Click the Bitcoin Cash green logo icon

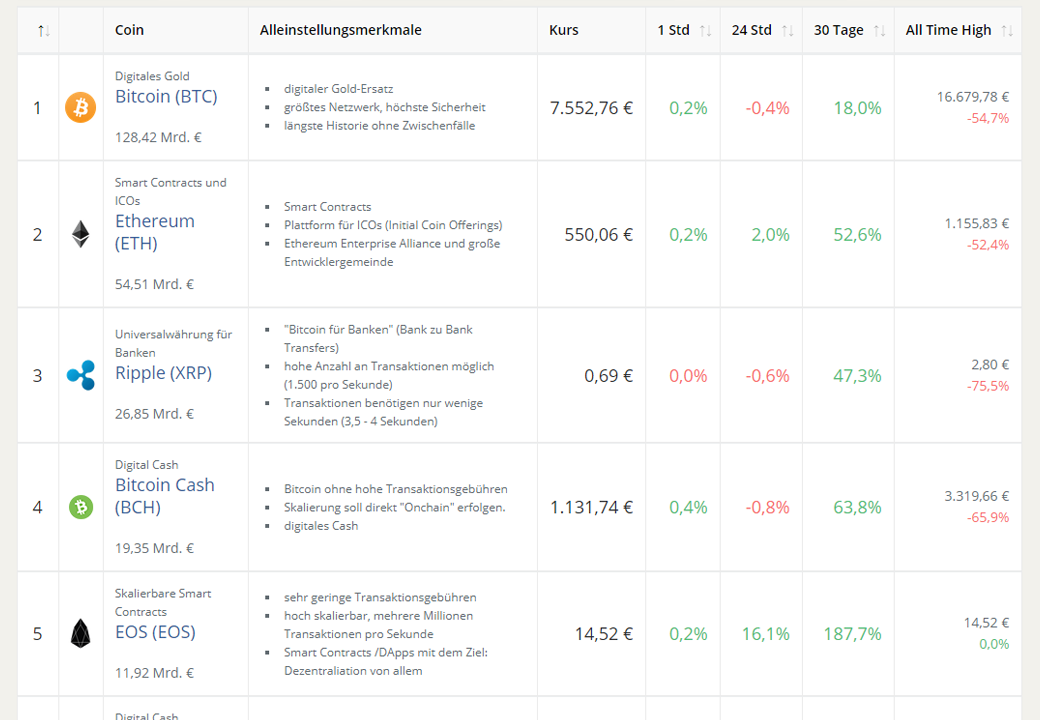[81, 507]
